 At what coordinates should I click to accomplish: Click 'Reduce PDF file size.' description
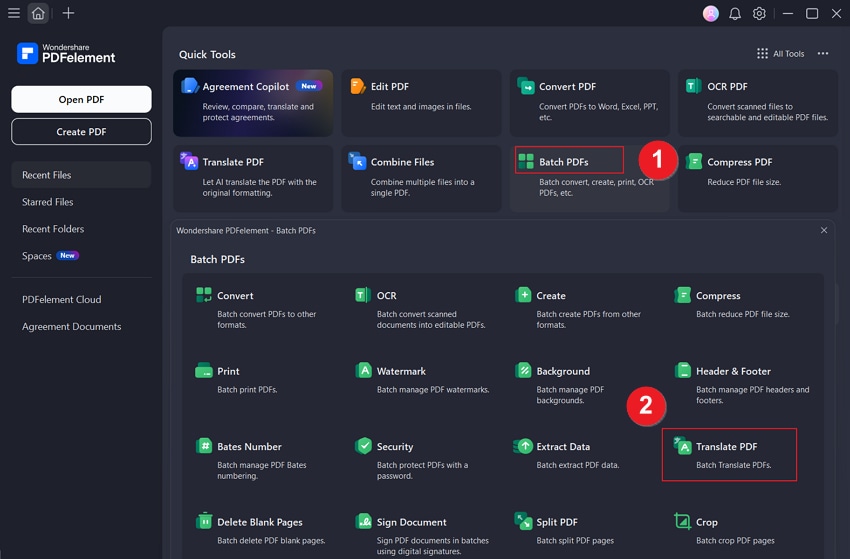point(744,182)
